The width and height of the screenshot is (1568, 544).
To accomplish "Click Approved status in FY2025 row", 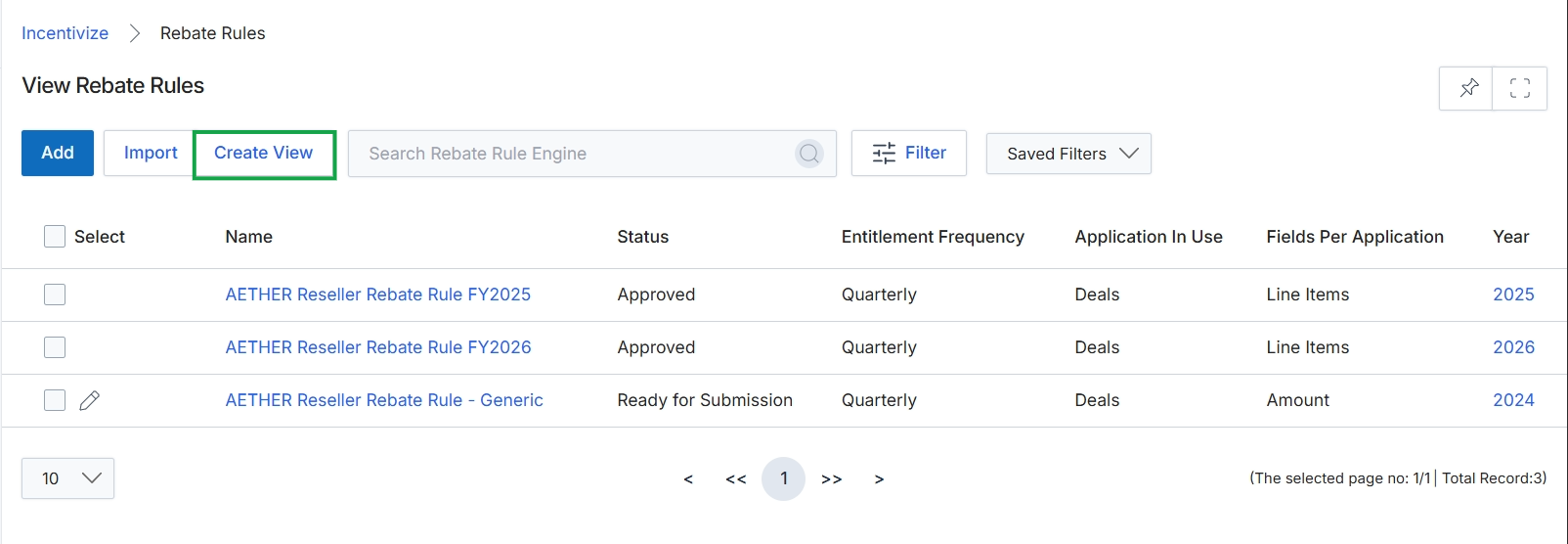I will click(656, 295).
